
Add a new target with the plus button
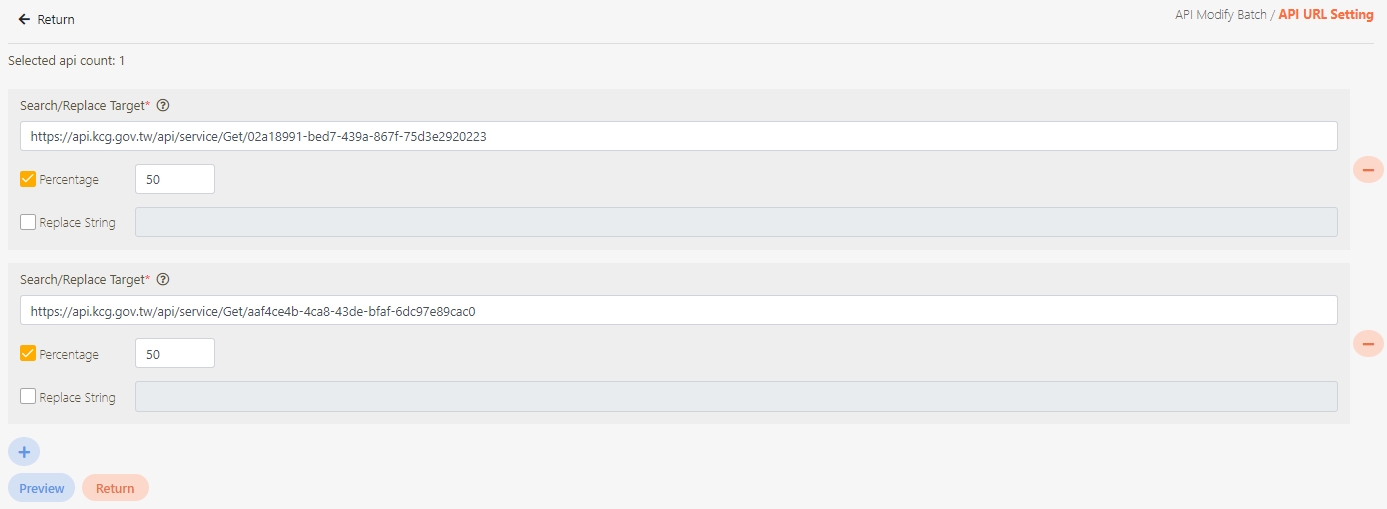(24, 452)
